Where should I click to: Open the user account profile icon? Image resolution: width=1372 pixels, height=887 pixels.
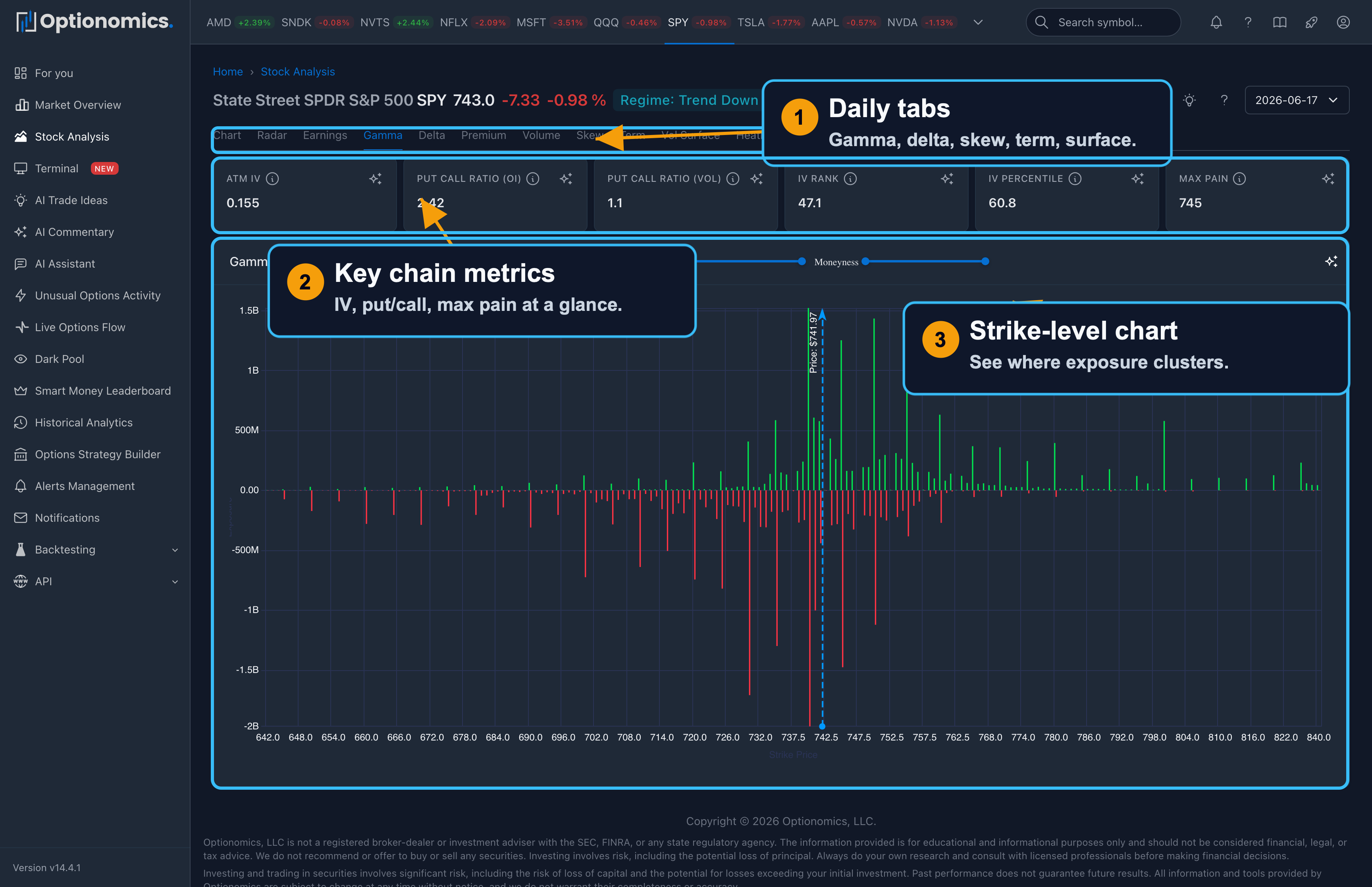[1343, 23]
